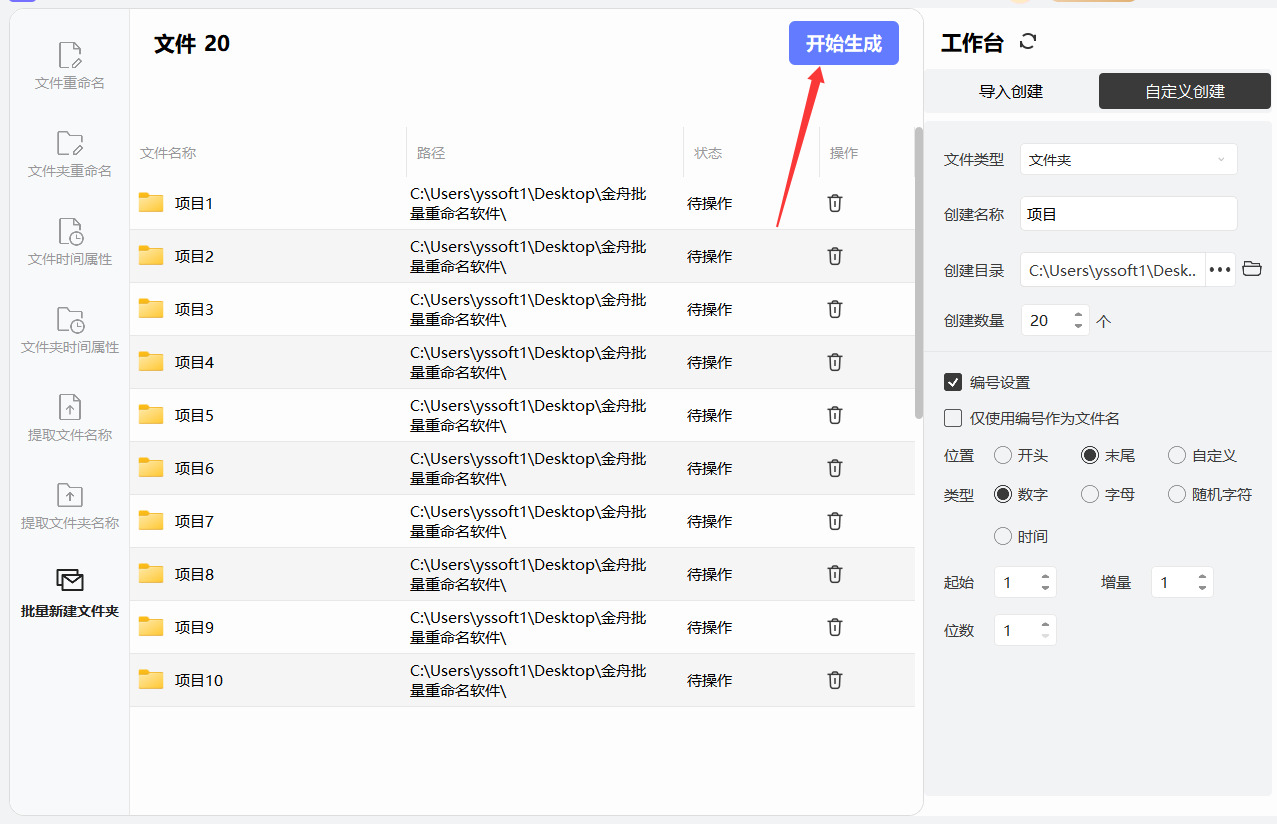Click the three-dots browse button for 创建目录

coord(1220,270)
